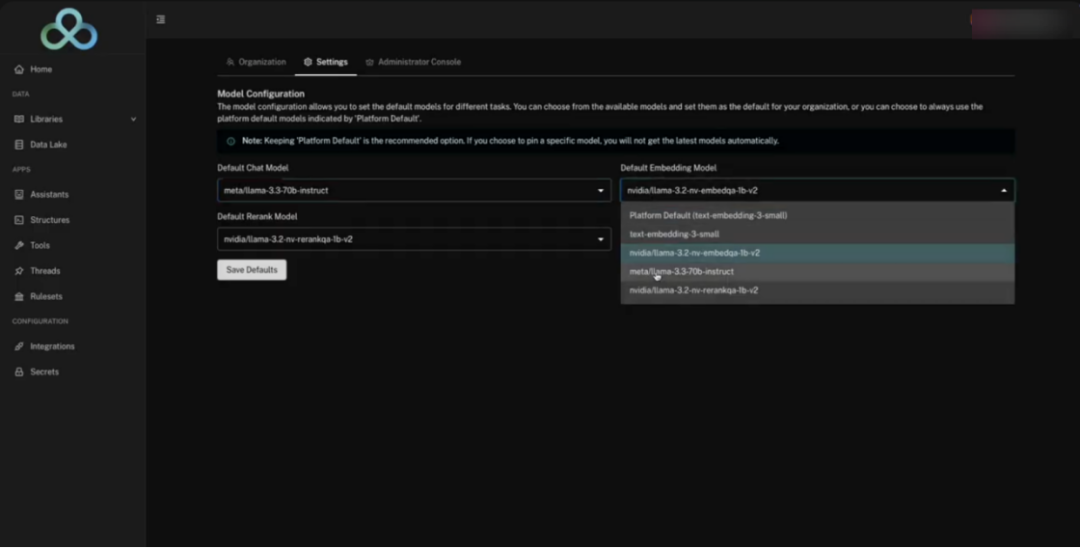Switch to the Settings tab
Viewport: 1080px width, 548px height.
coord(326,62)
